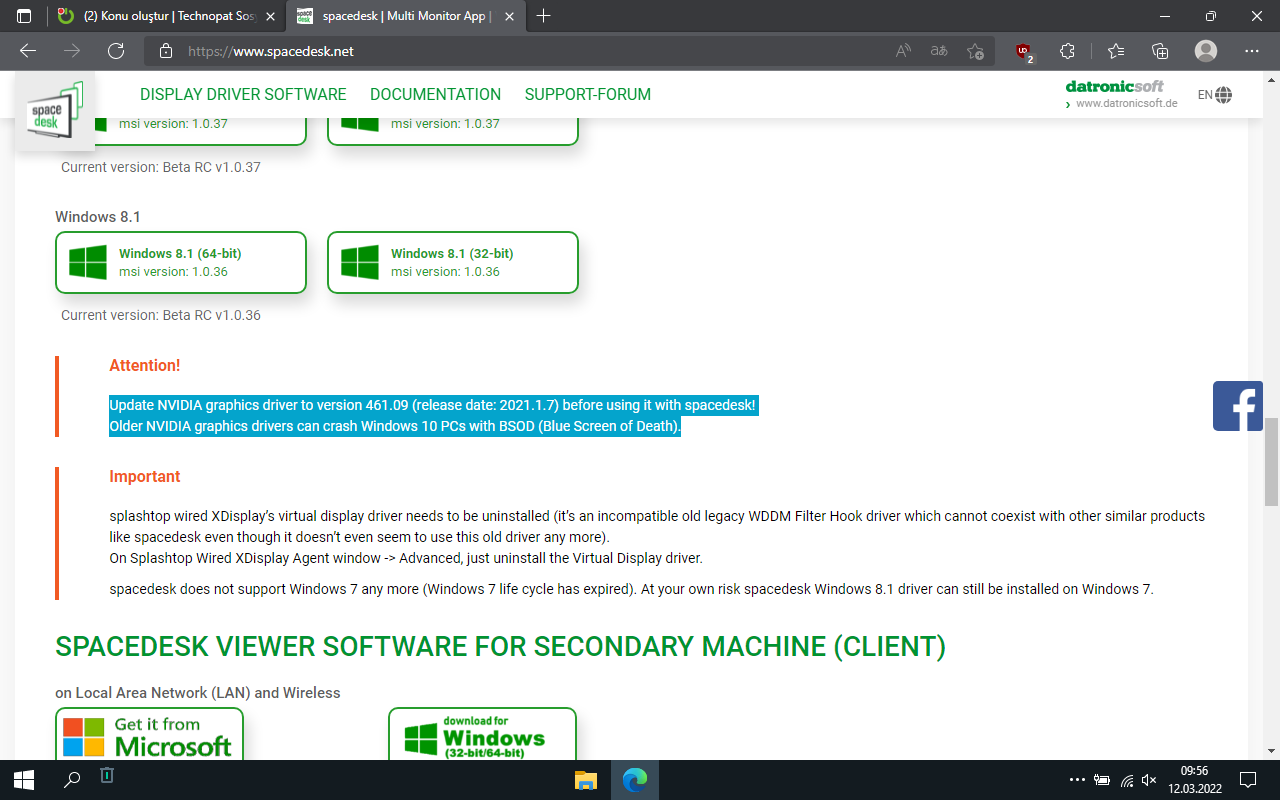Open the Recycle Bin taskbar icon
Screen dimensions: 1280x800
click(x=107, y=776)
